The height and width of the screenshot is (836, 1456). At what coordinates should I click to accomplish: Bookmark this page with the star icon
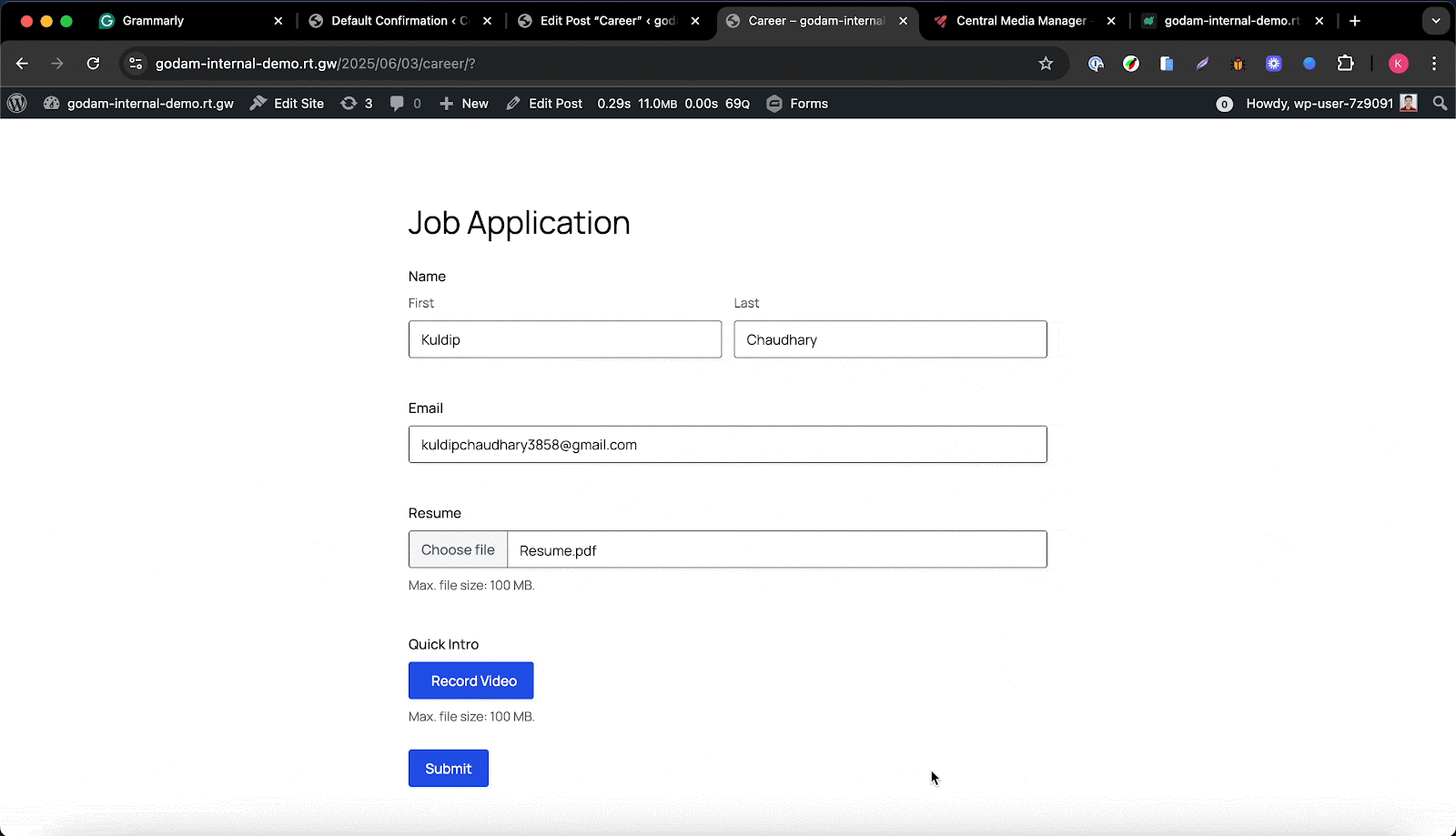pyautogui.click(x=1046, y=64)
